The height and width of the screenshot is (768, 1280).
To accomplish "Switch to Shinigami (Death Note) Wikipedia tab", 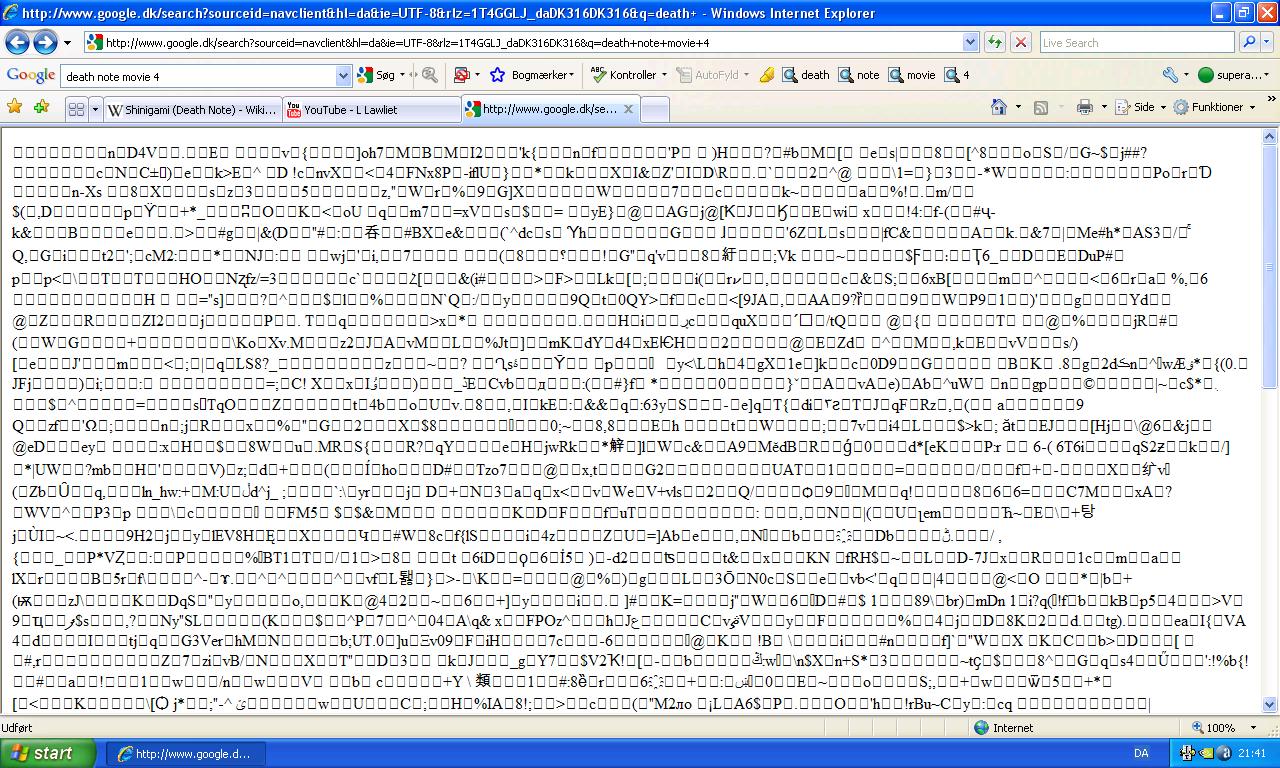I will pyautogui.click(x=193, y=109).
